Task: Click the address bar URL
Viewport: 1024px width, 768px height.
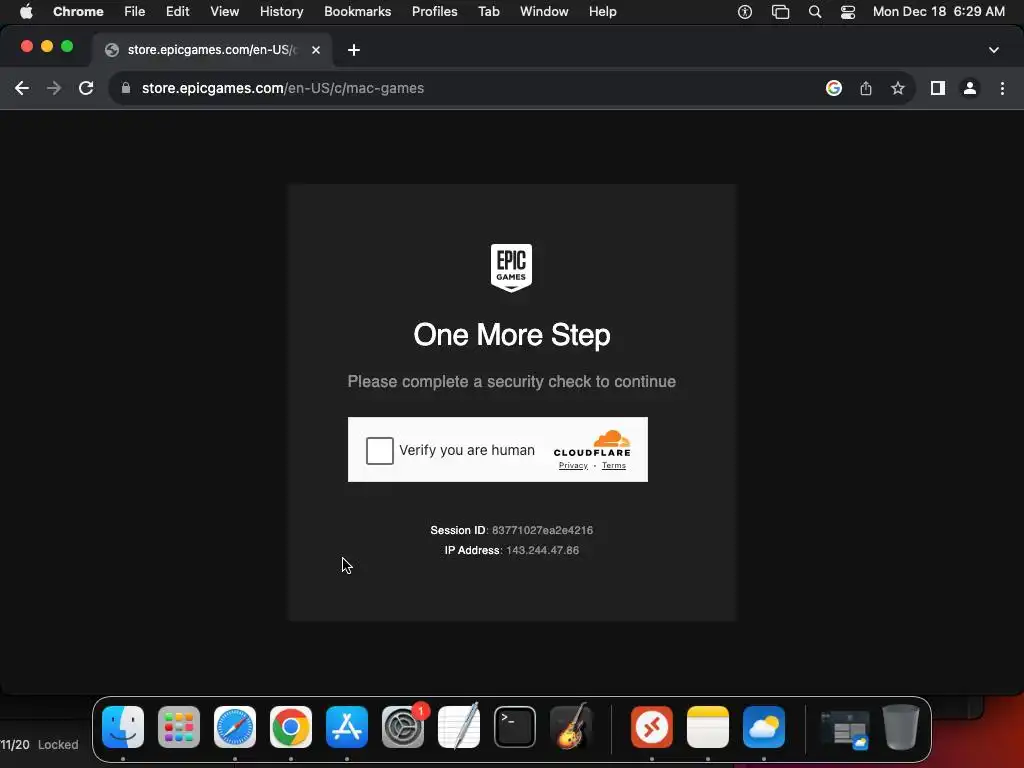Action: coord(283,88)
